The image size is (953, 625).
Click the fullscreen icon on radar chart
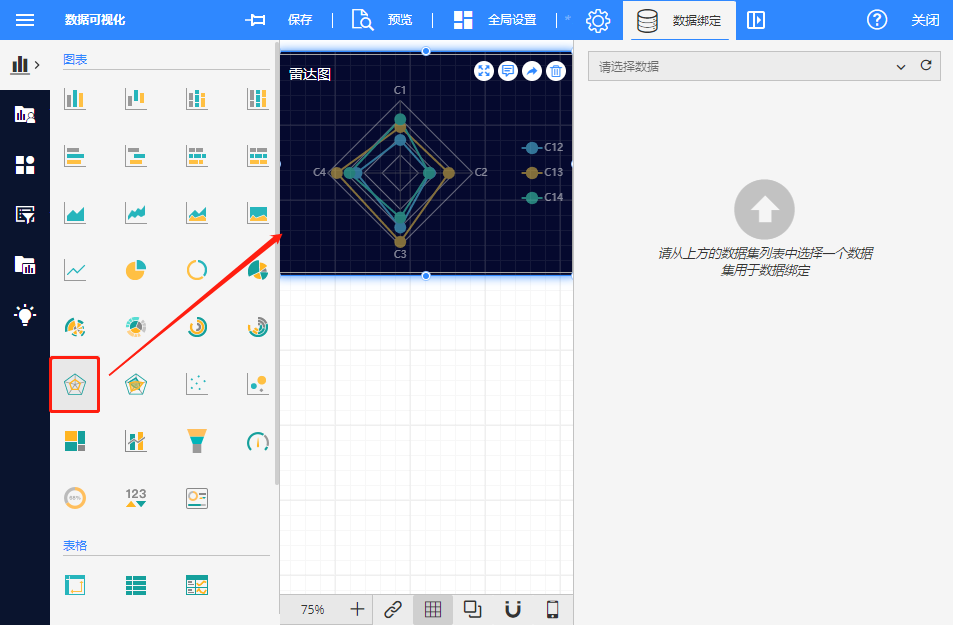(x=484, y=71)
